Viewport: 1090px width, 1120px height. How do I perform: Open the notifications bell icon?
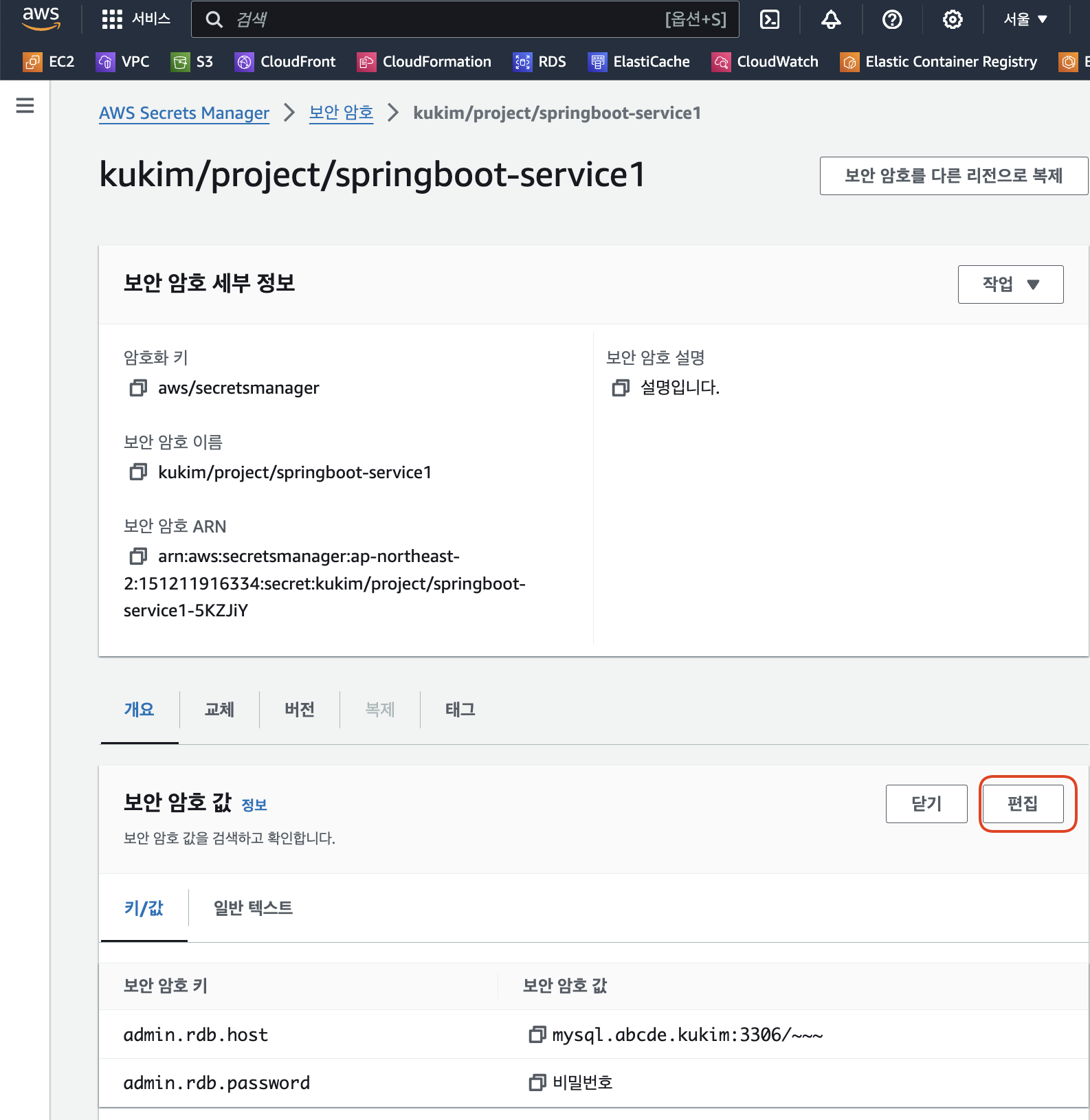pos(831,19)
